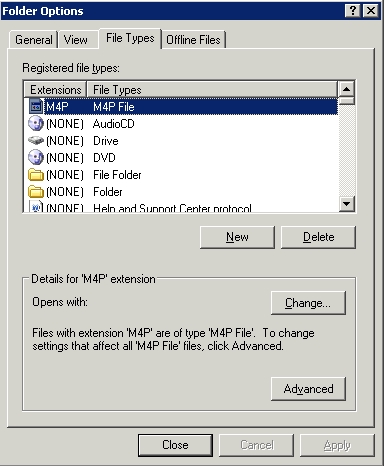Click the Delete button

click(x=318, y=237)
